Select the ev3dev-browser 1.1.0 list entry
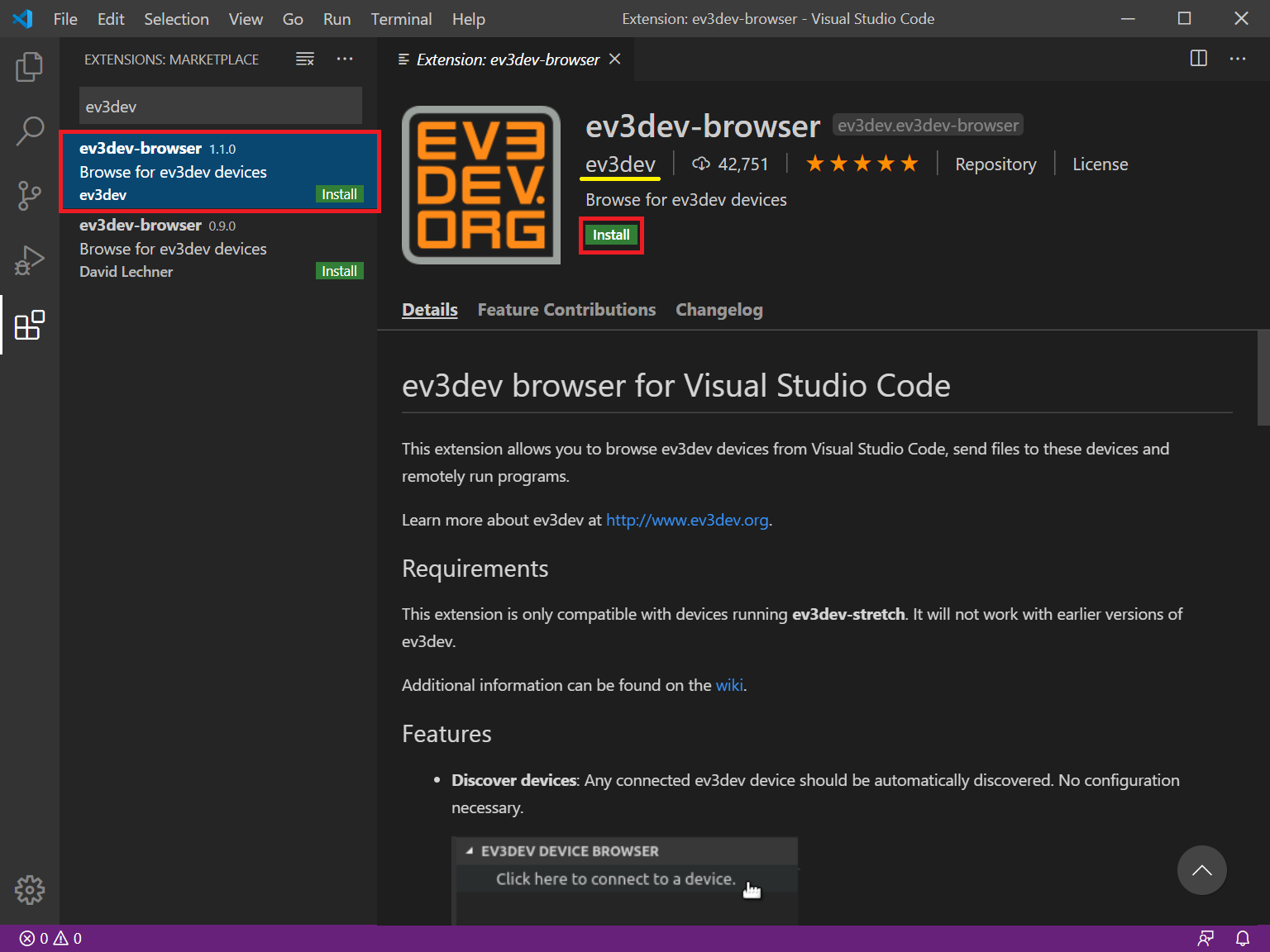This screenshot has height=952, width=1270. pos(220,171)
